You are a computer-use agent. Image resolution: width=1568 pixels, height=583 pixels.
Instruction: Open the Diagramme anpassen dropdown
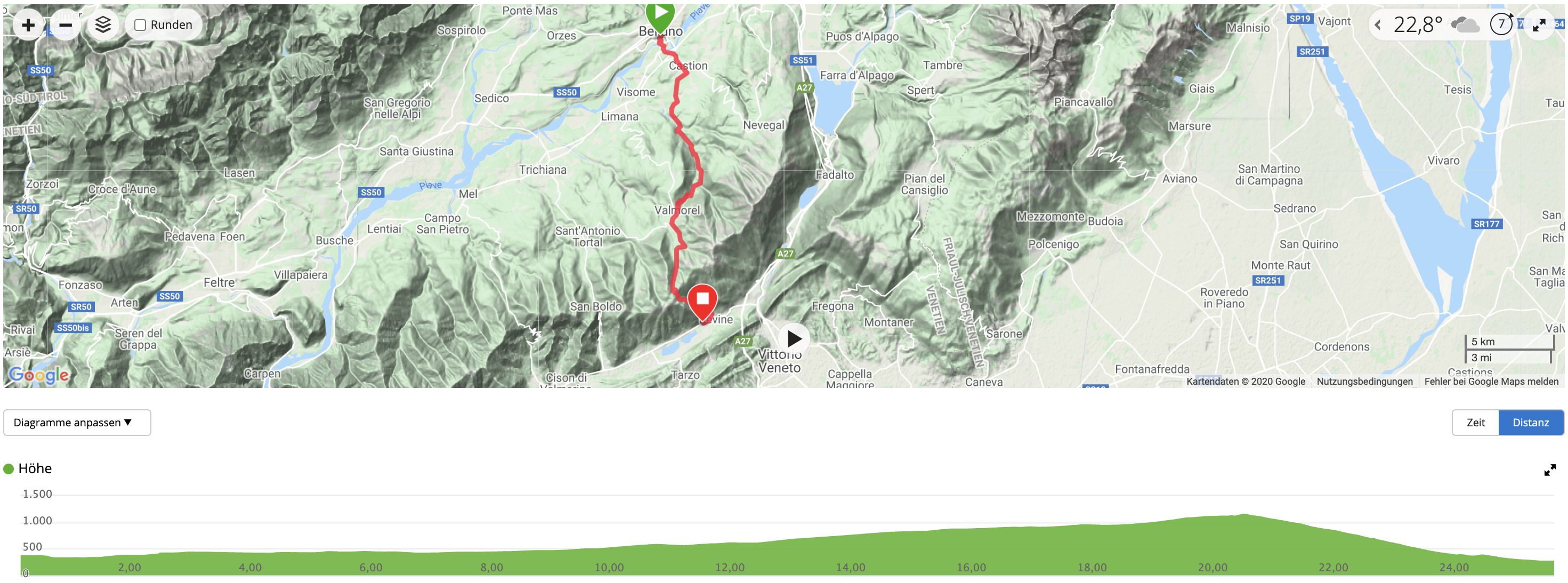77,423
